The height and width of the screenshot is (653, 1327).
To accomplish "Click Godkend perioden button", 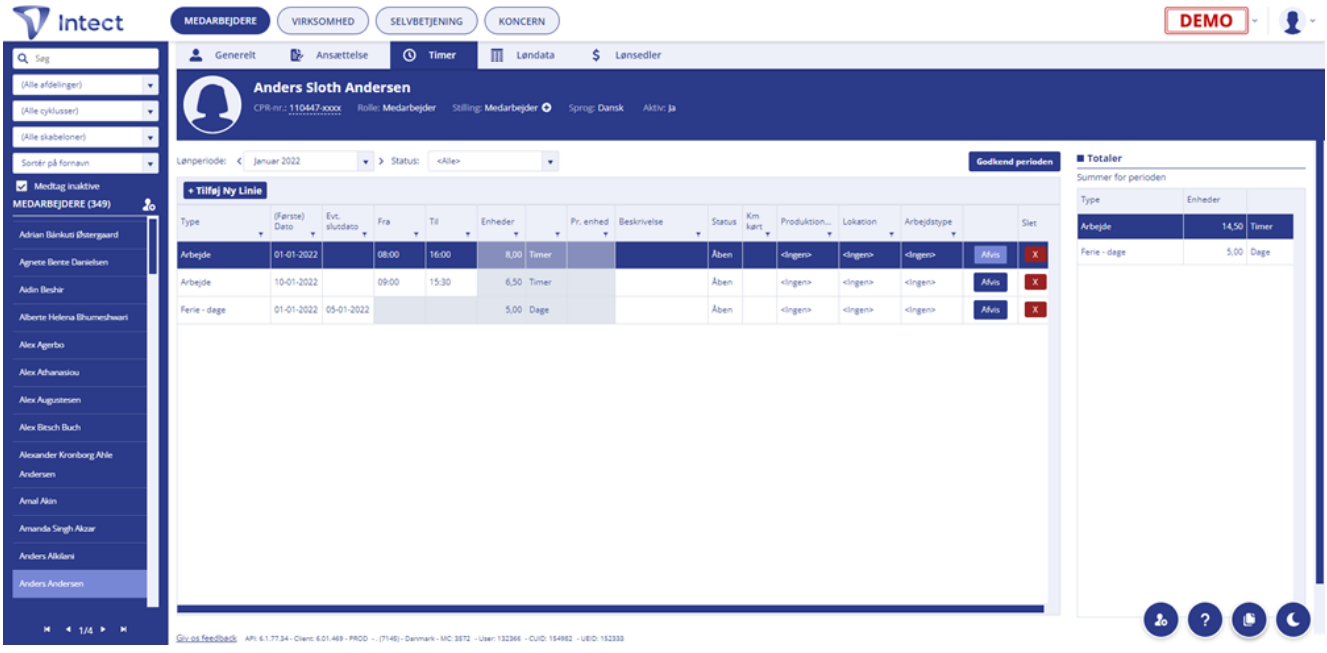I will (x=1013, y=162).
